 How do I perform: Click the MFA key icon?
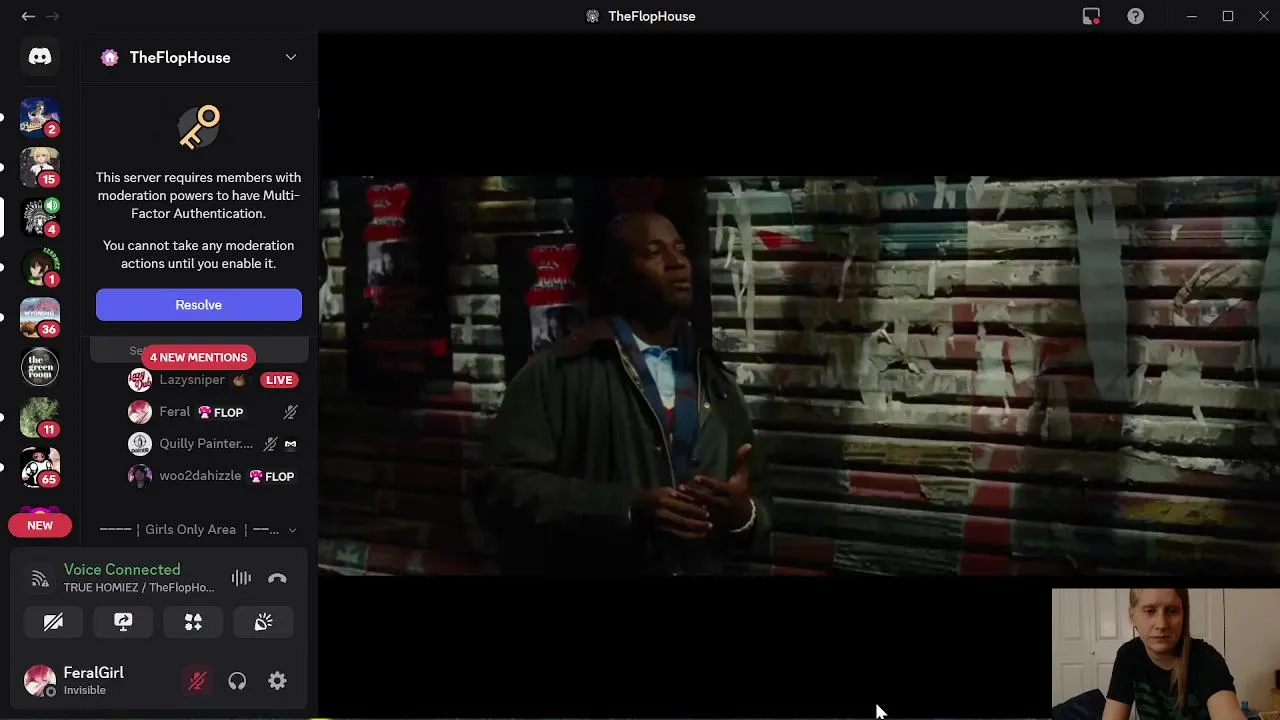[x=199, y=127]
